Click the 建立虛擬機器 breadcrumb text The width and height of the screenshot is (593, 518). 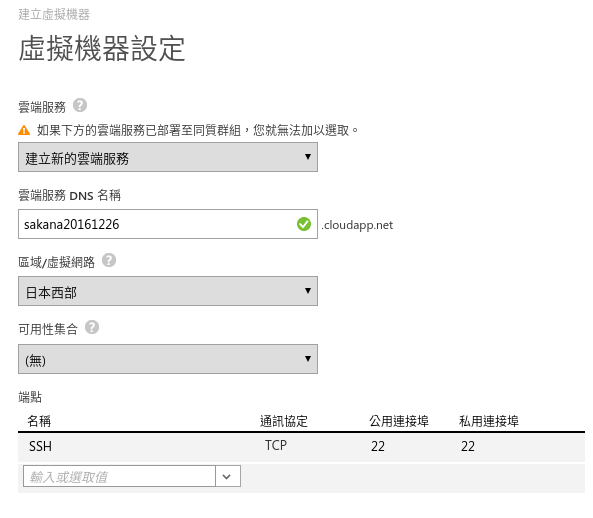click(x=54, y=14)
